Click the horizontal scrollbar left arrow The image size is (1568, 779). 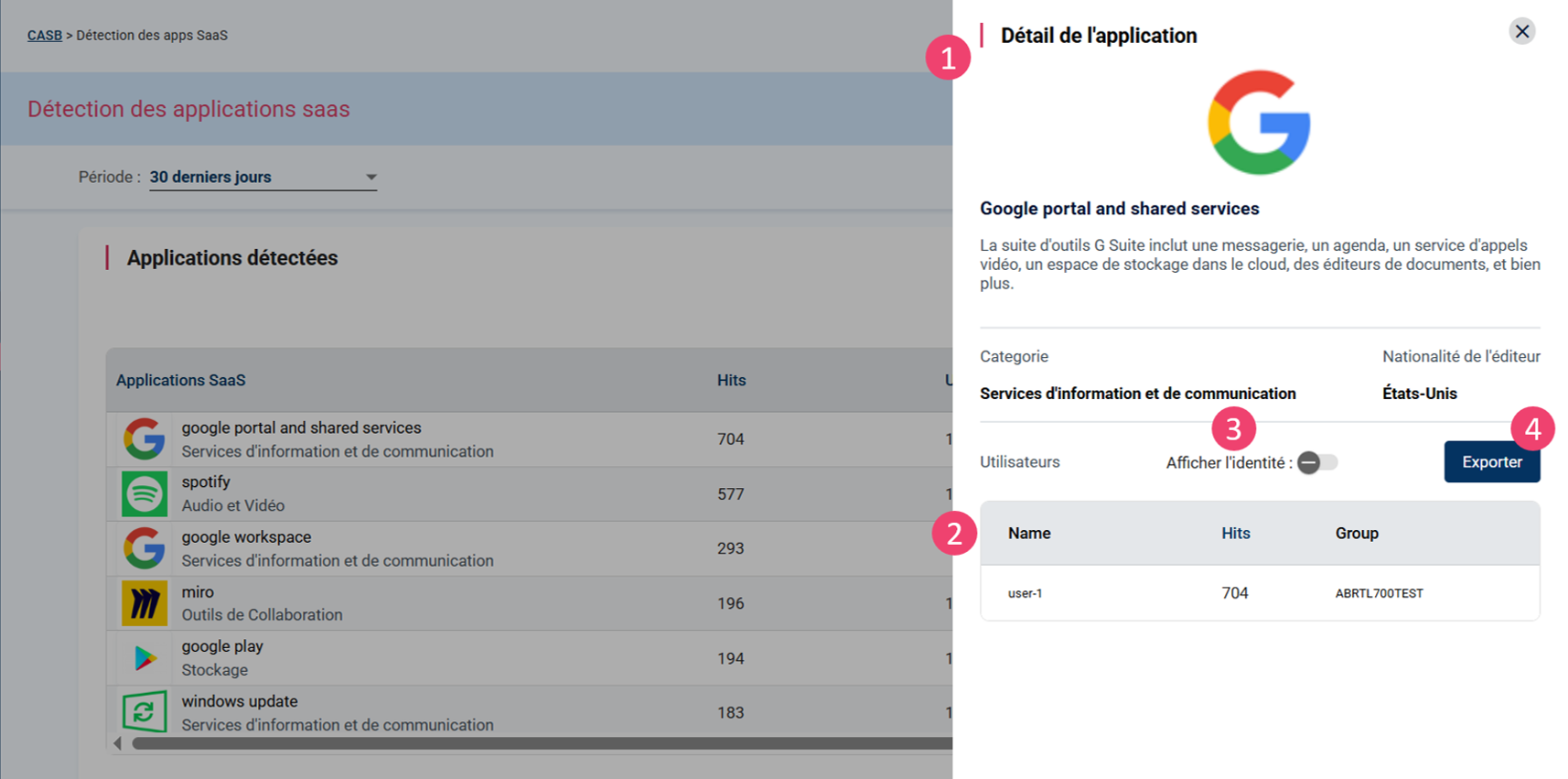pyautogui.click(x=117, y=743)
